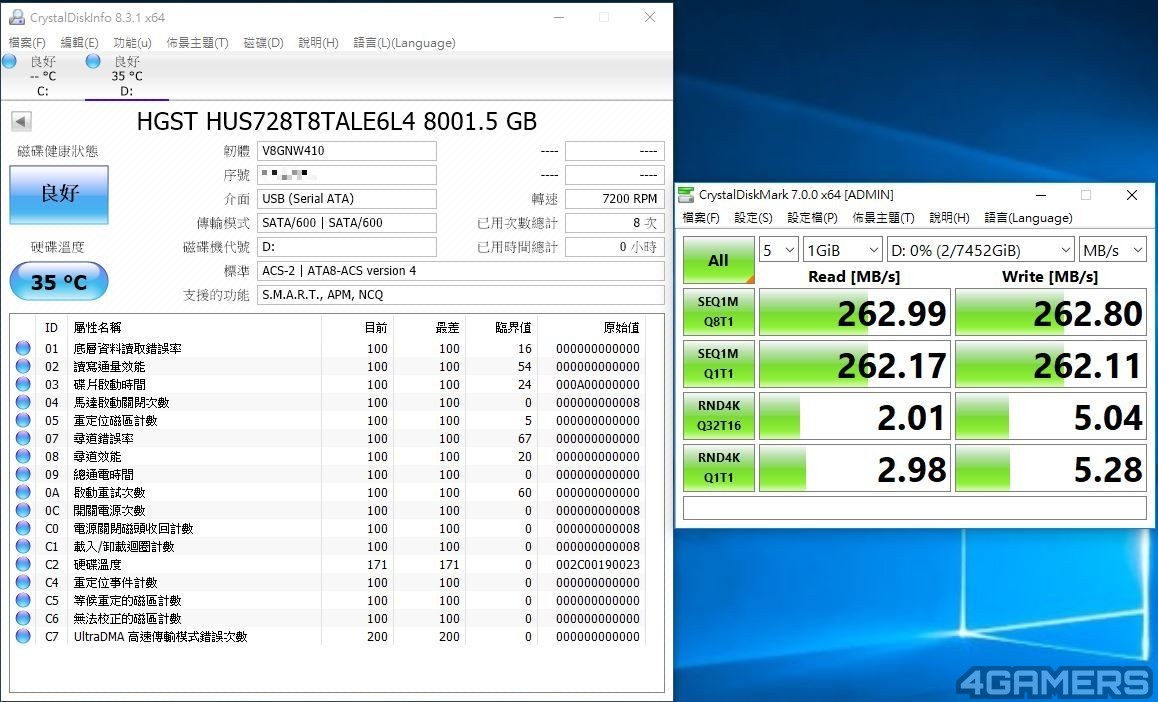Open 說明(H) menu in CrystalDiskMark
This screenshot has width=1158, height=702.
click(949, 218)
